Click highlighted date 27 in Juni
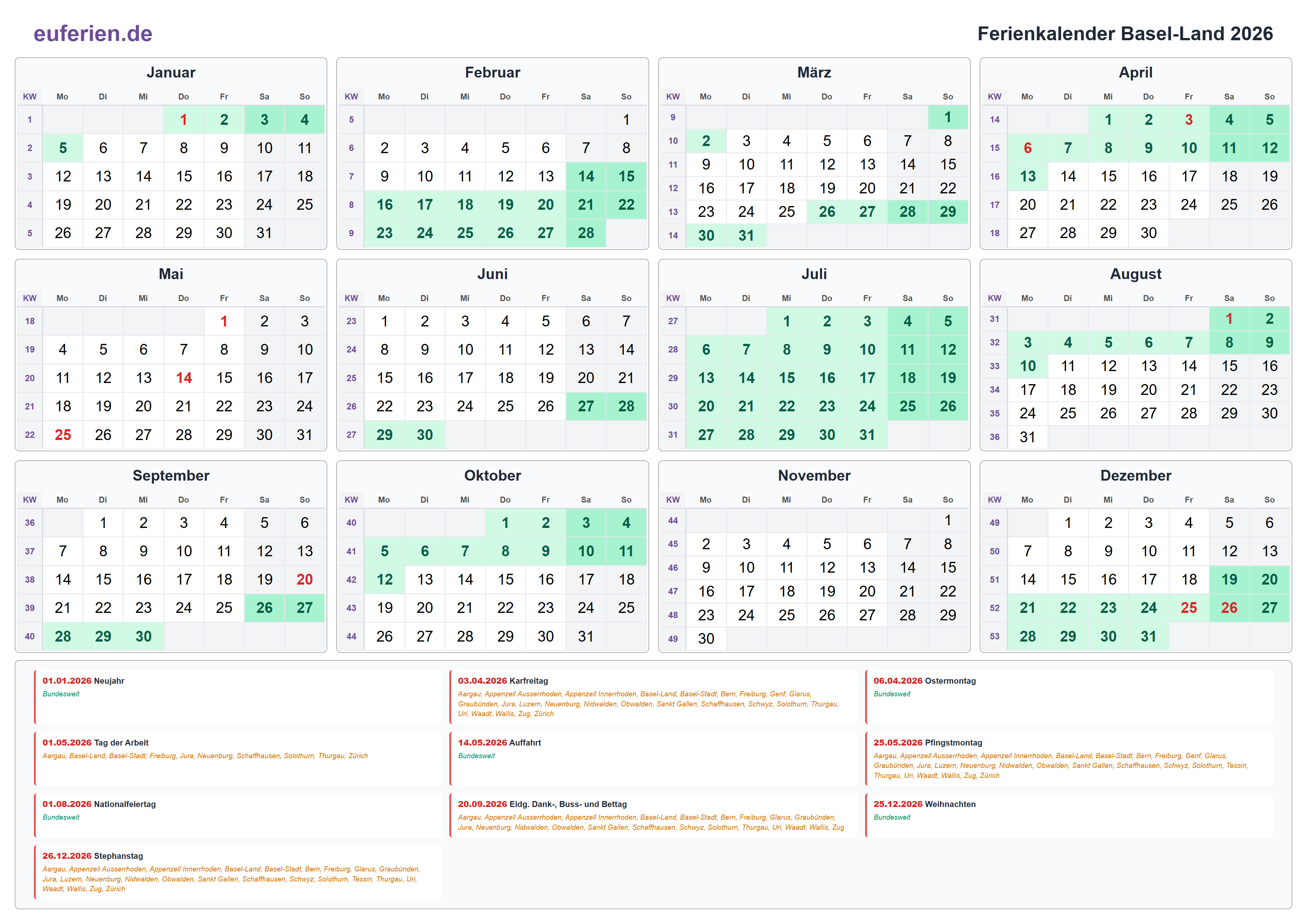This screenshot has height=924, width=1307. (x=586, y=406)
